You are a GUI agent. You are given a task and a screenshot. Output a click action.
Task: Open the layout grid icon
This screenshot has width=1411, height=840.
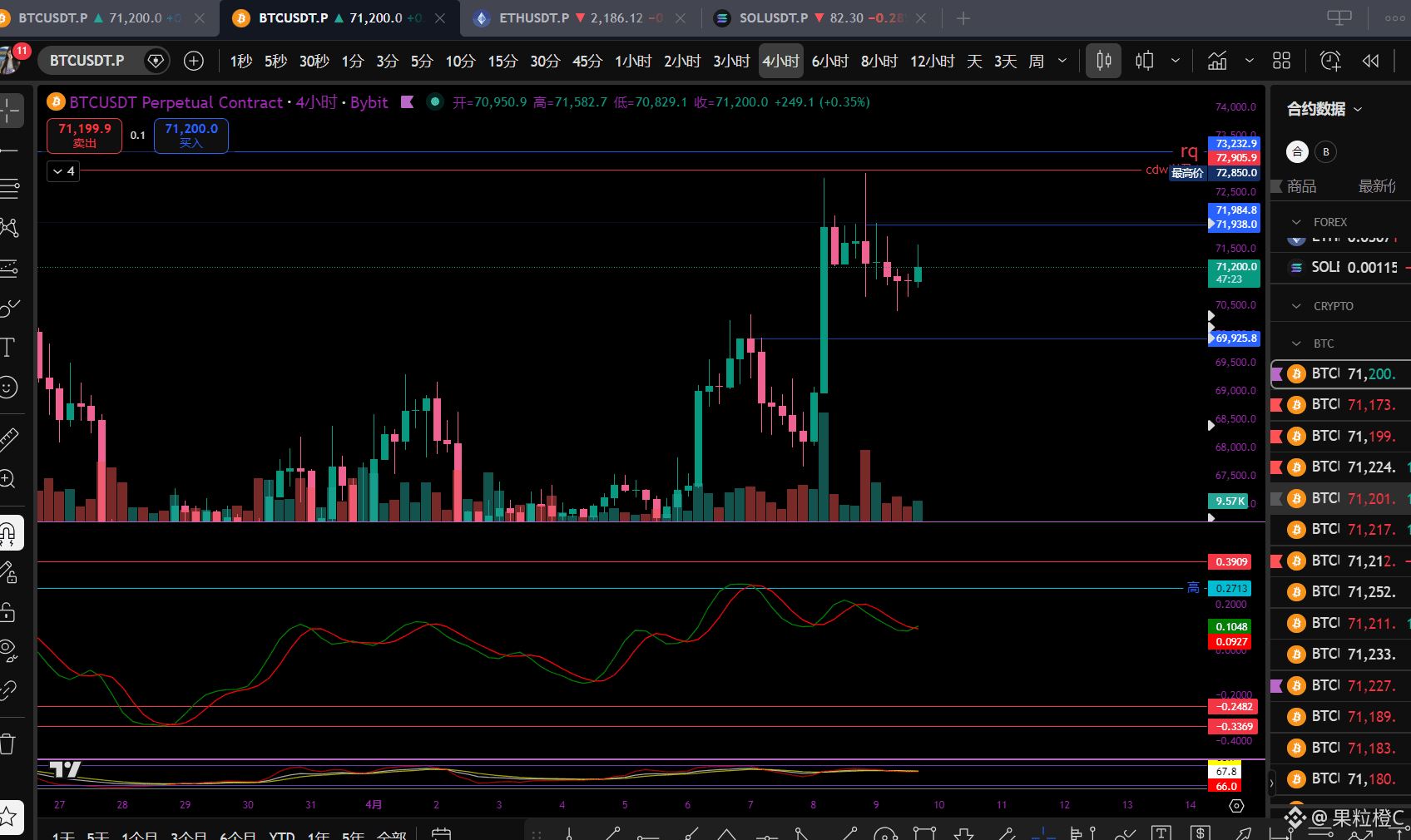(1281, 61)
